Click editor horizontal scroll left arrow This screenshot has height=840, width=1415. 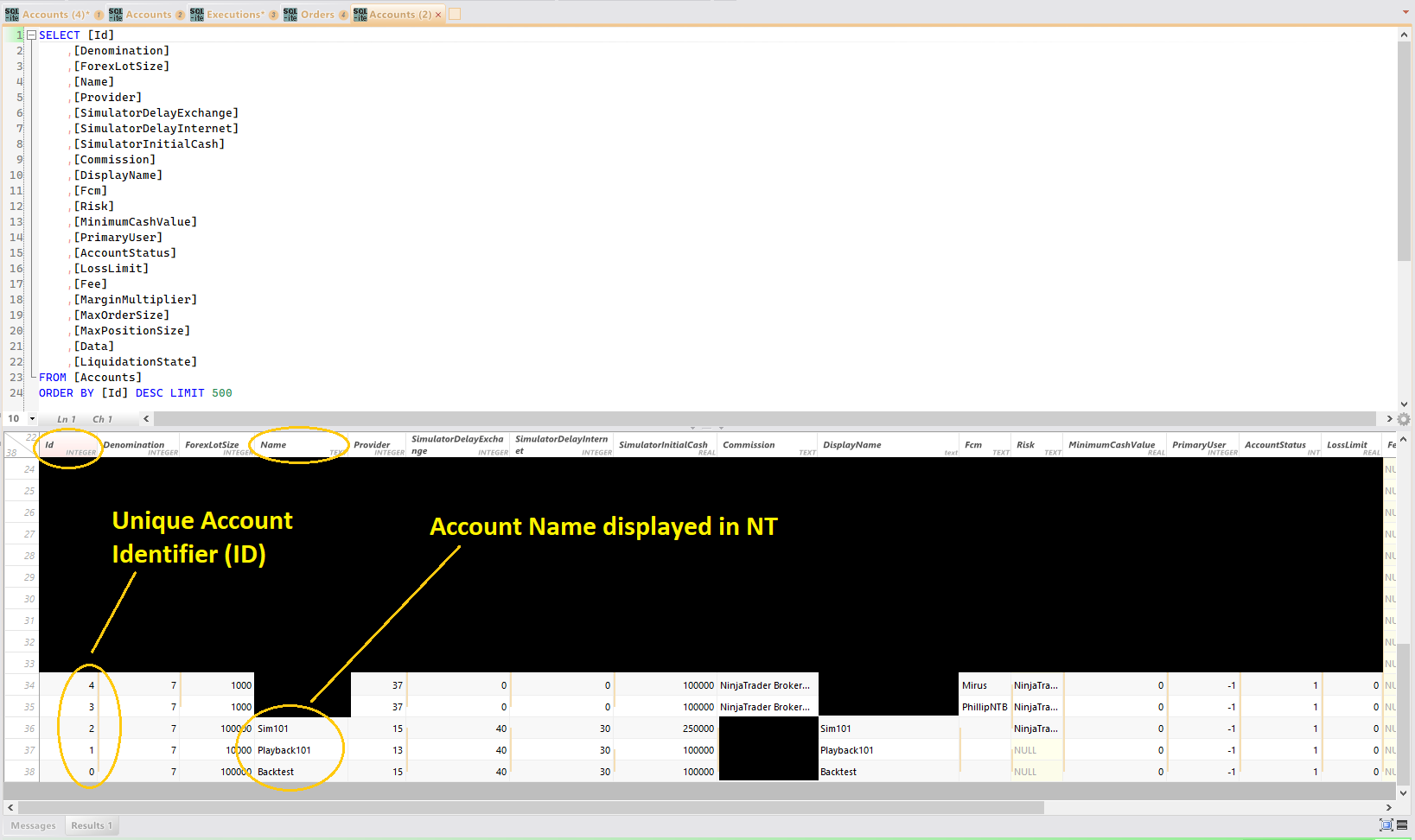pyautogui.click(x=146, y=419)
